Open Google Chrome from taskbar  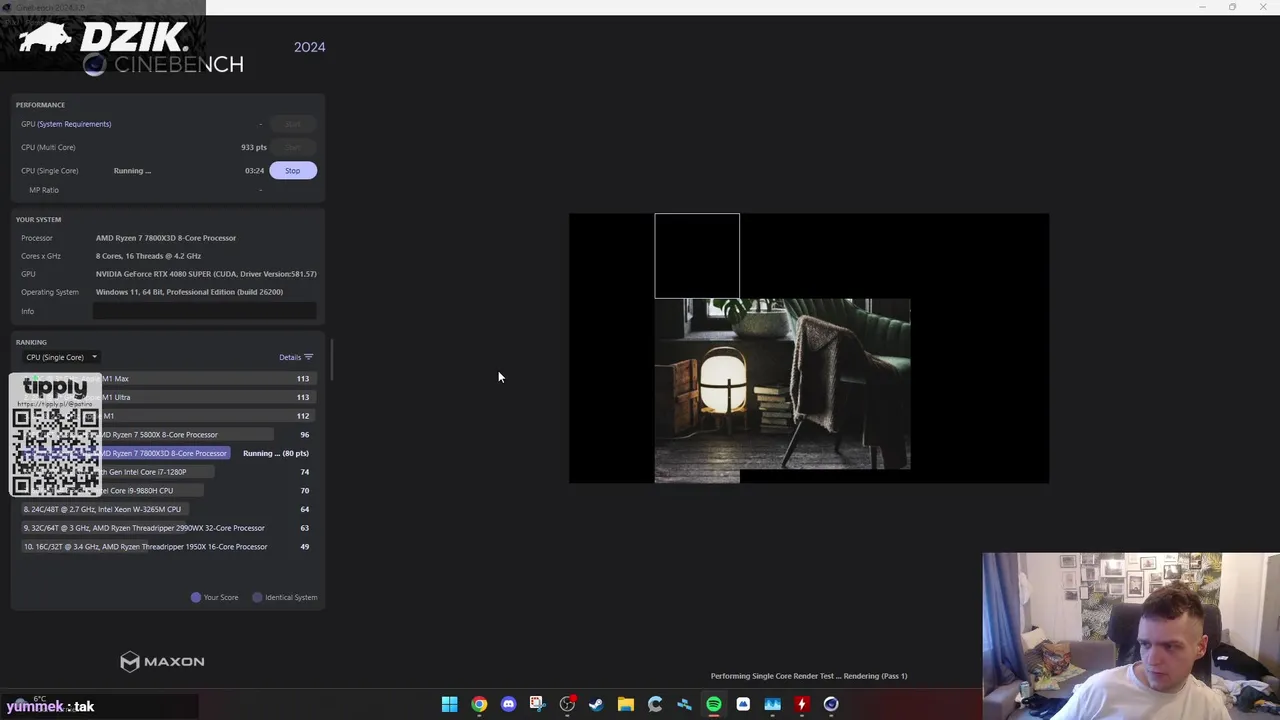point(479,704)
